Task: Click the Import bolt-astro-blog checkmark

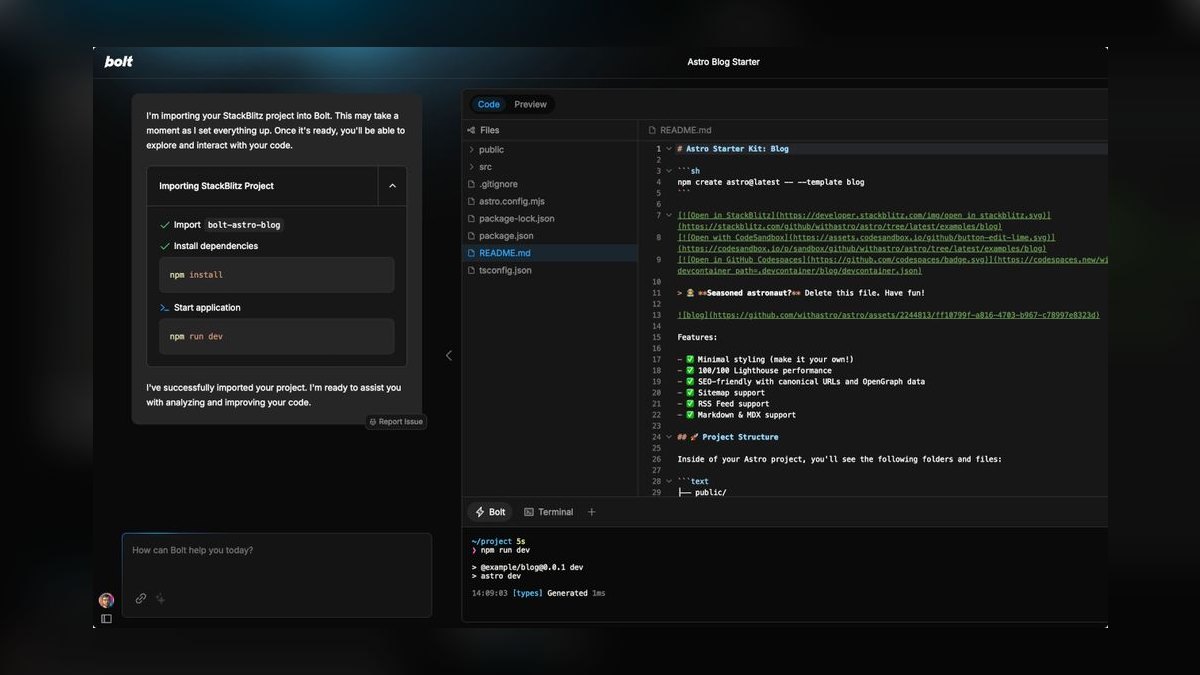Action: coord(165,225)
